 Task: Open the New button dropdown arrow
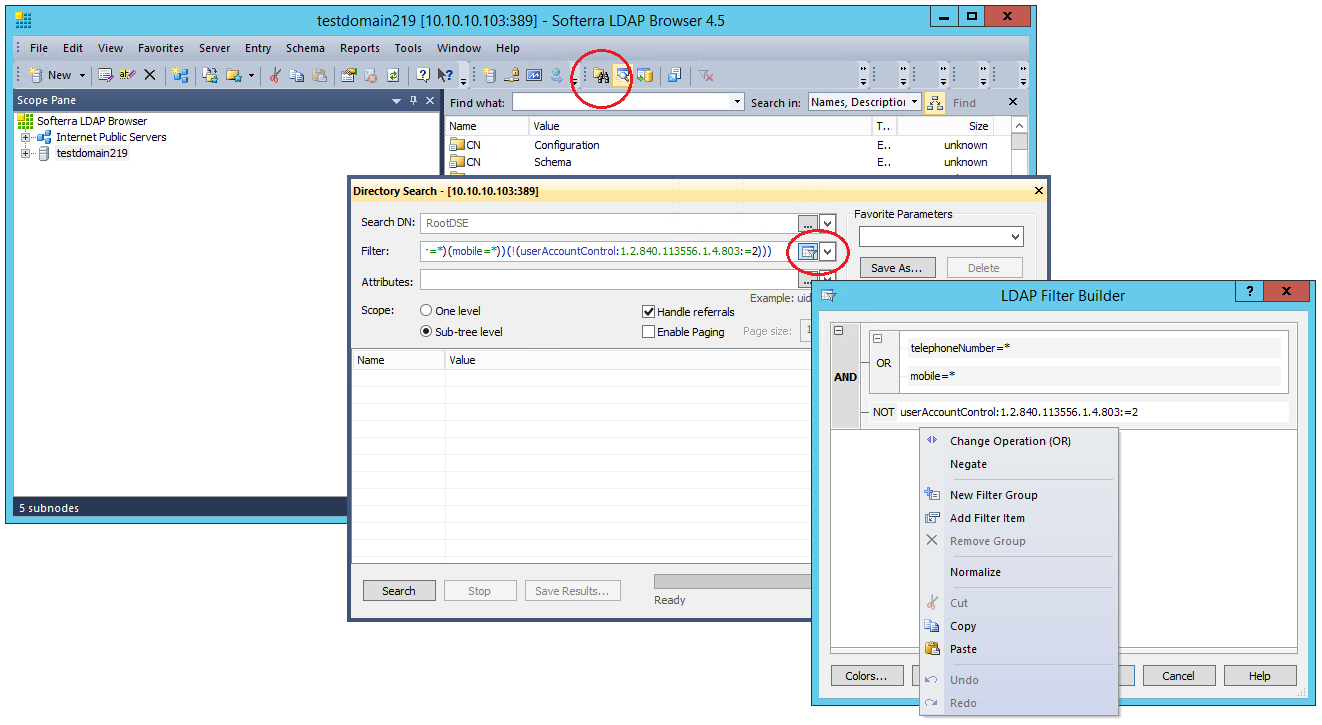pyautogui.click(x=81, y=75)
